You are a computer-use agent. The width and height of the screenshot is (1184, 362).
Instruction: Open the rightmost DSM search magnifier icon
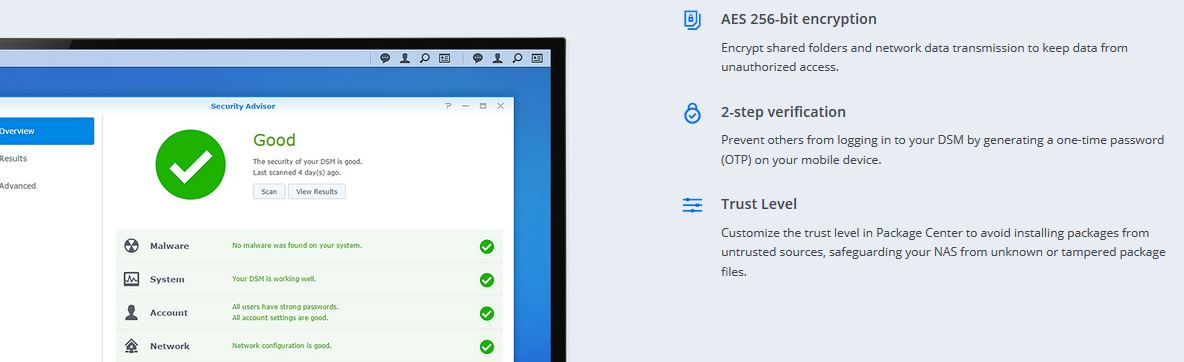[517, 57]
